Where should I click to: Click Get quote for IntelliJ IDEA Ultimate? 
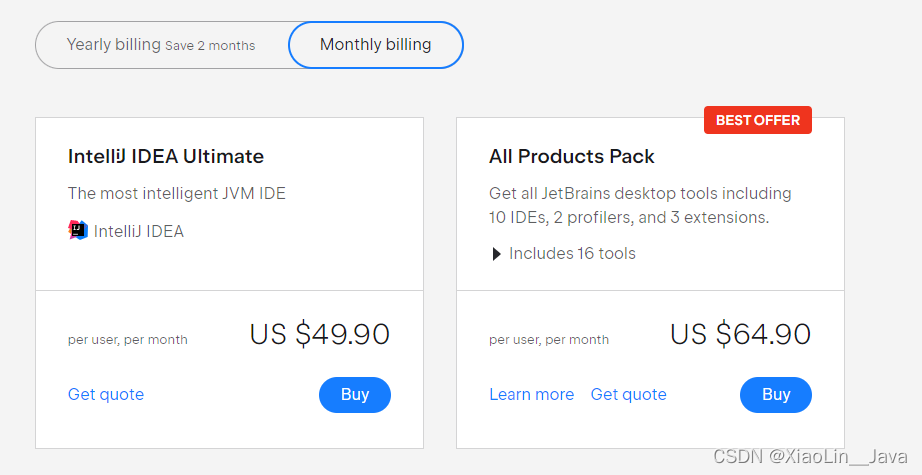(x=106, y=395)
